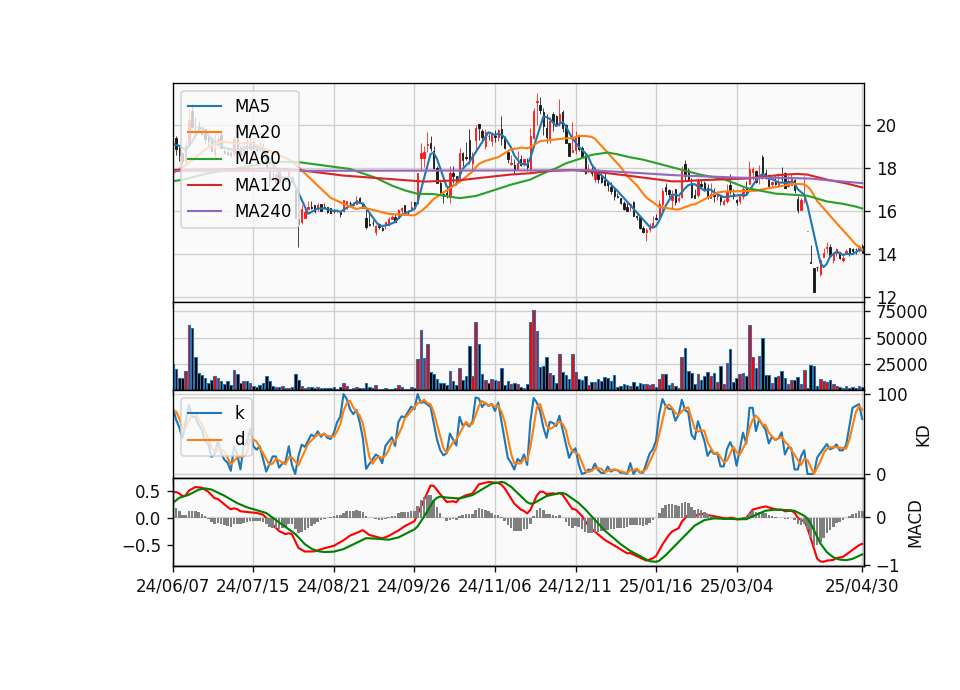Click the MA120 legend label
This screenshot has width=960, height=690.
263,184
